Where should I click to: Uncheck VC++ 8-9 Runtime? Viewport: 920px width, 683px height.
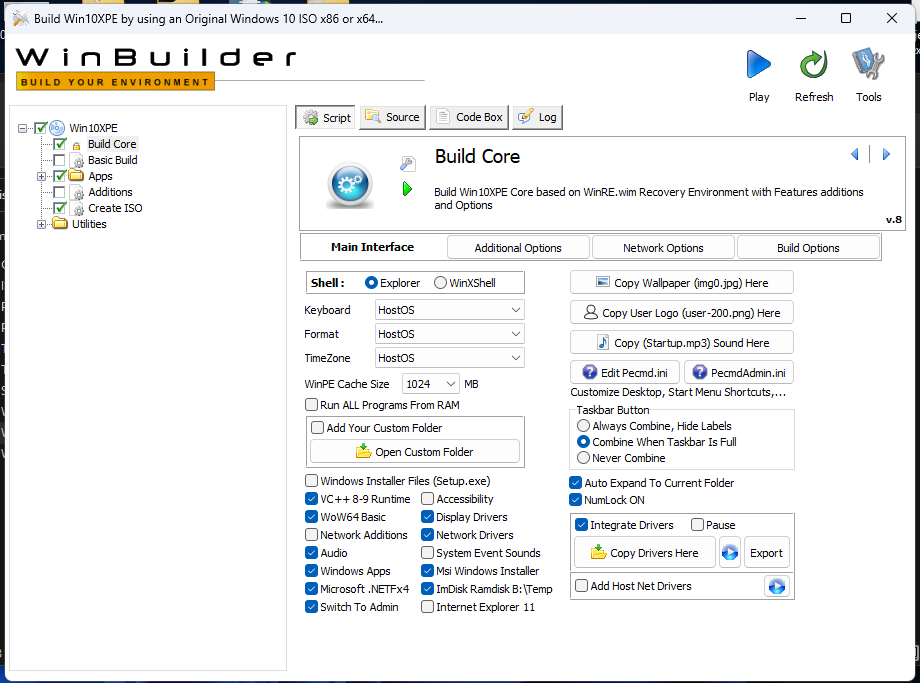coord(312,499)
